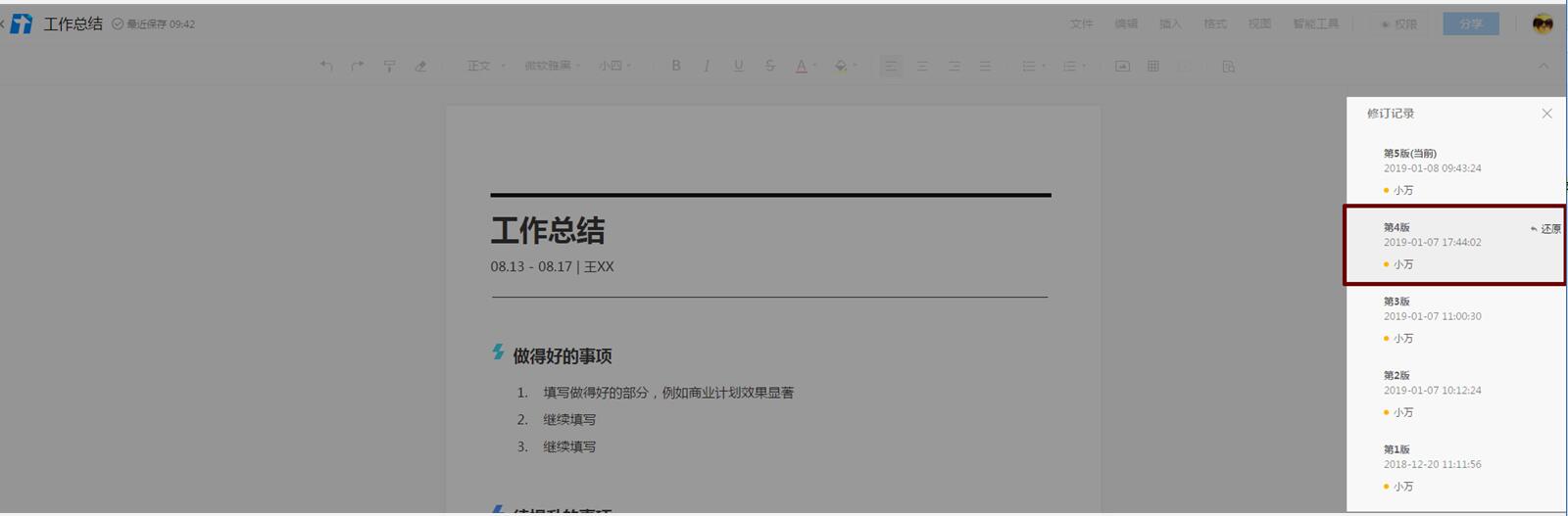Screen dimensions: 1568x516
Task: Open the 小四 font size dropdown
Action: click(x=614, y=66)
